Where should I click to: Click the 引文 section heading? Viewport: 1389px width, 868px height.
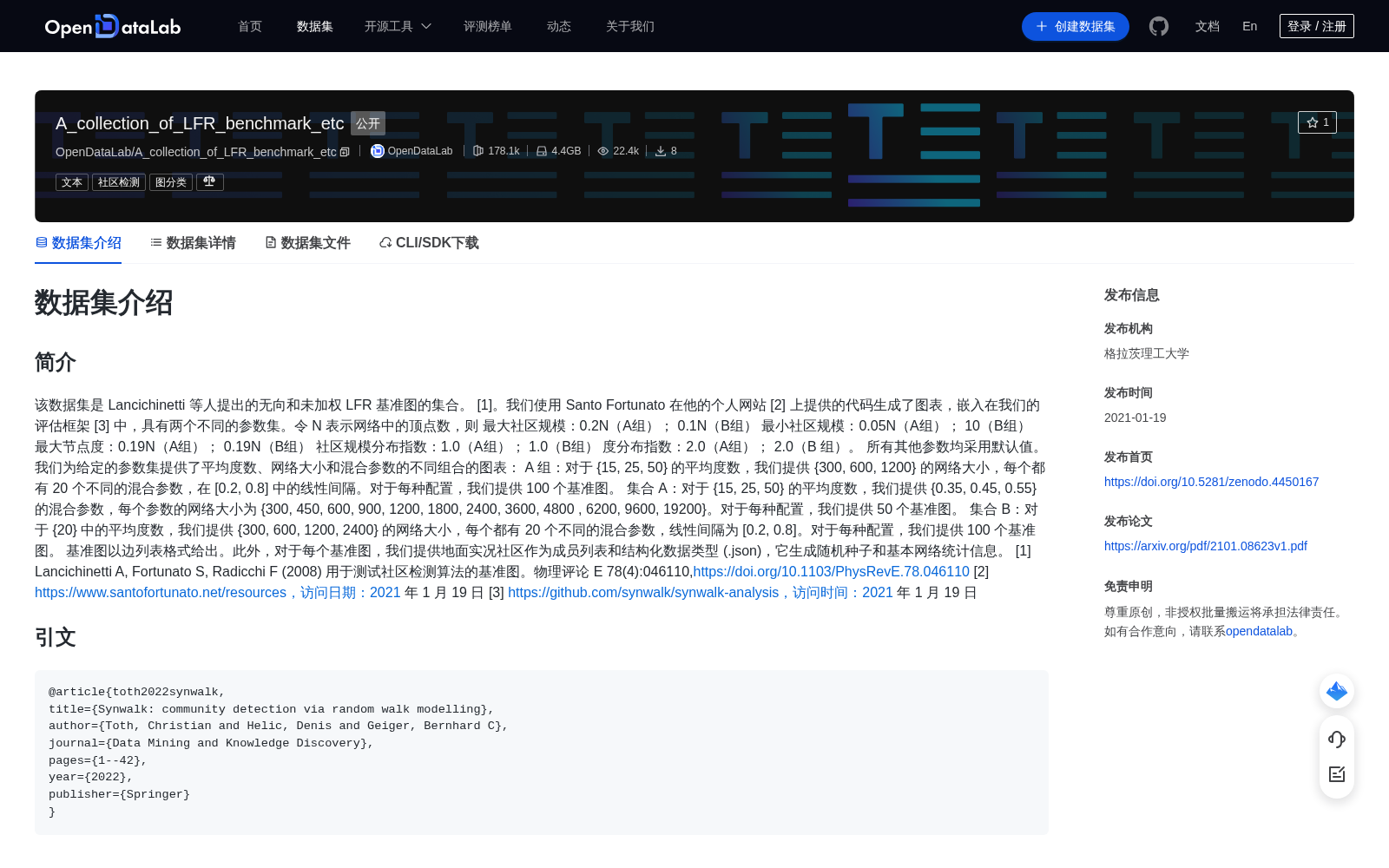(56, 637)
